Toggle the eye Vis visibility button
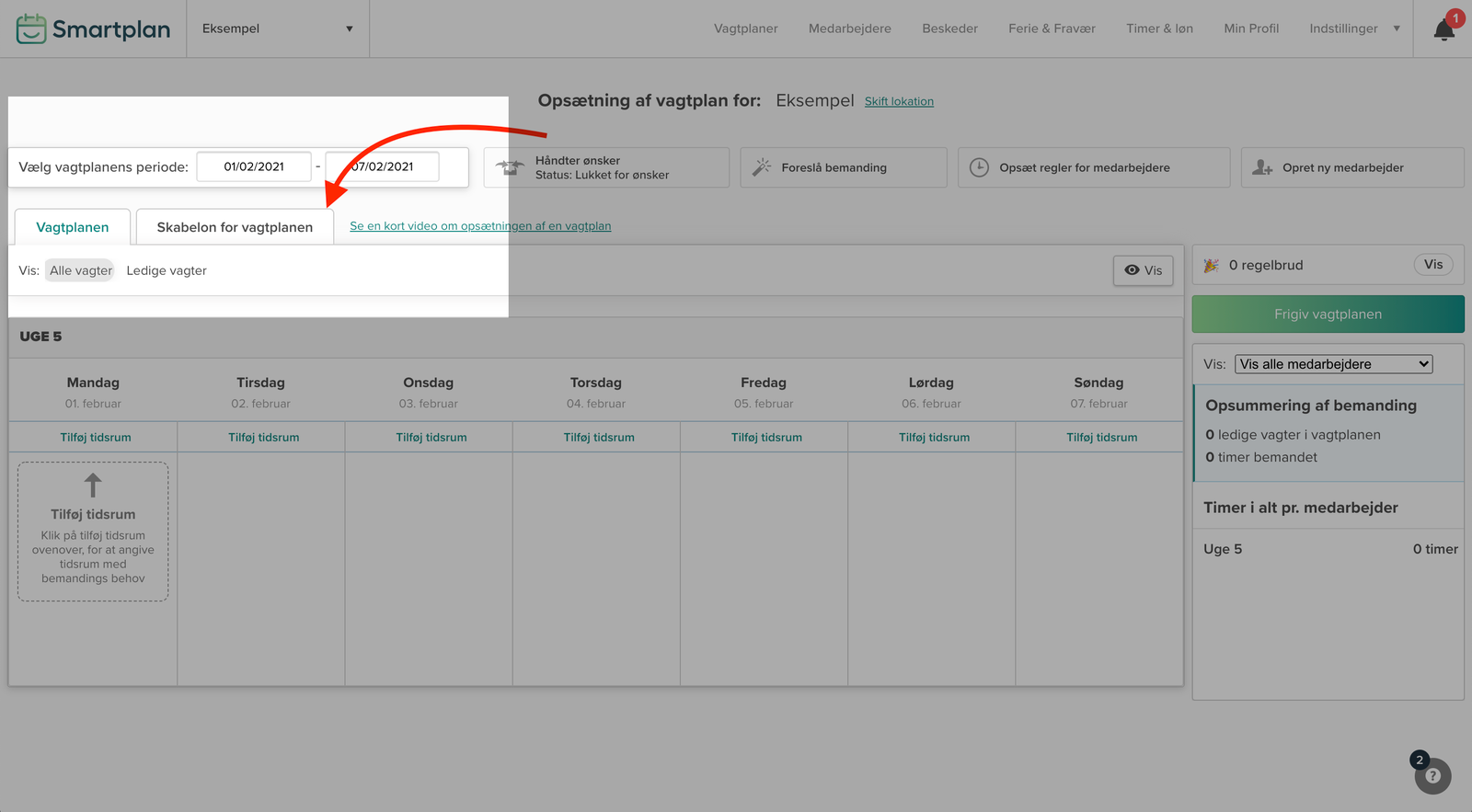The height and width of the screenshot is (812, 1472). pos(1143,270)
